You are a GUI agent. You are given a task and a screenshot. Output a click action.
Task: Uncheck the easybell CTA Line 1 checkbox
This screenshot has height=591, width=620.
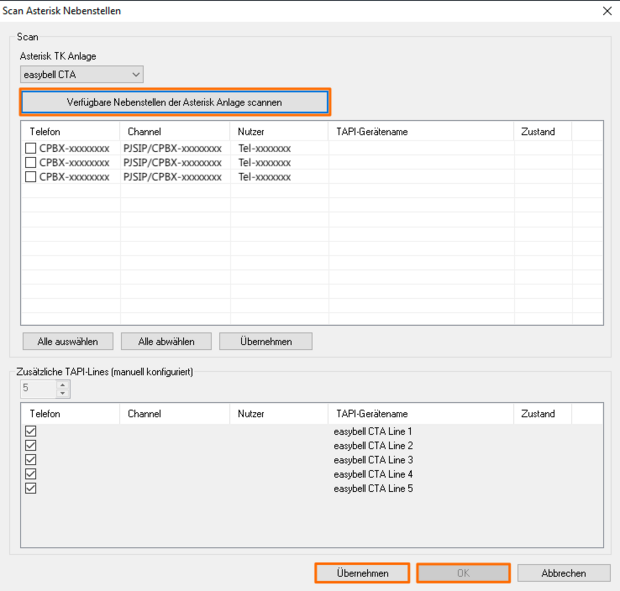(x=30, y=431)
